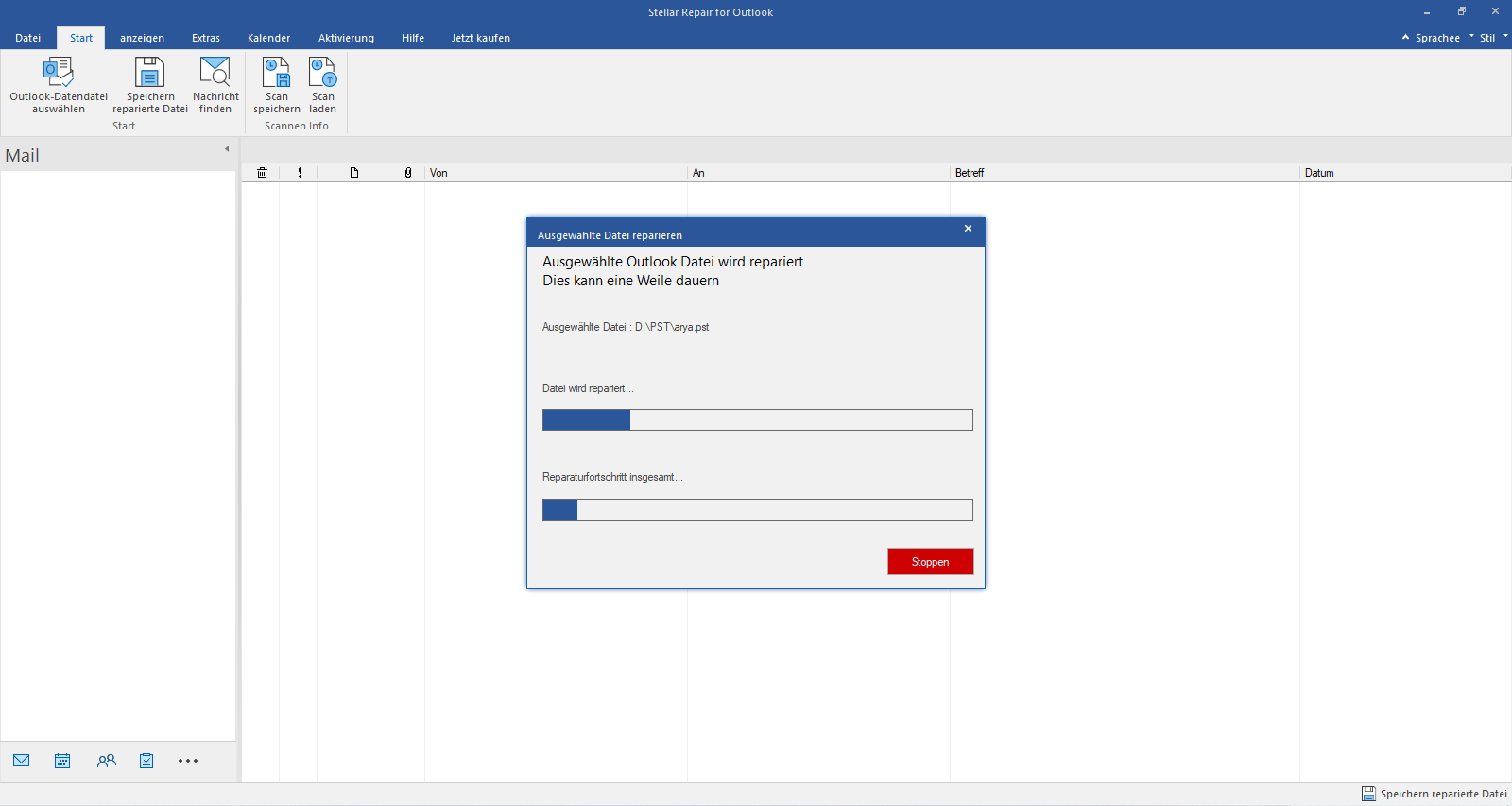Screen dimensions: 1512x806
Task: Click the Mail pane heading
Action: (23, 156)
